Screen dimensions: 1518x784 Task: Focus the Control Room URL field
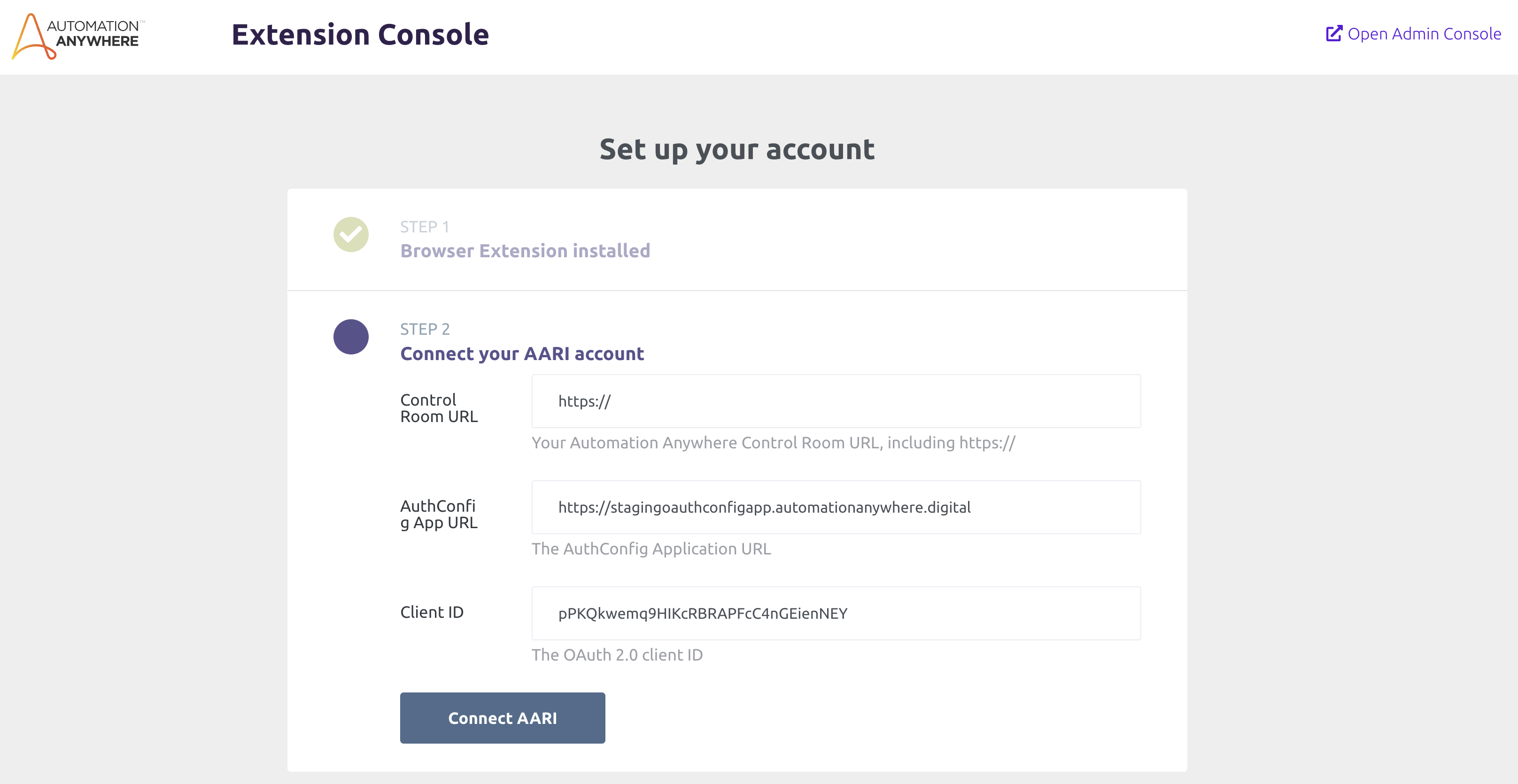pos(836,401)
